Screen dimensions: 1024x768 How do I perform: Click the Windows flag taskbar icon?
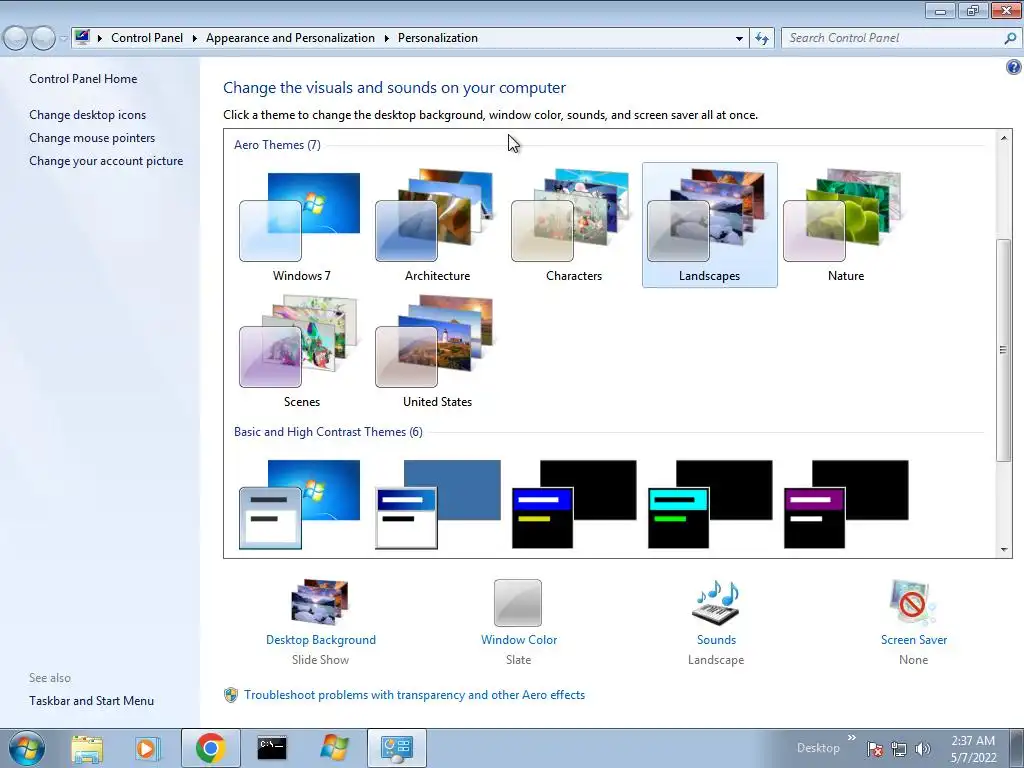point(334,748)
